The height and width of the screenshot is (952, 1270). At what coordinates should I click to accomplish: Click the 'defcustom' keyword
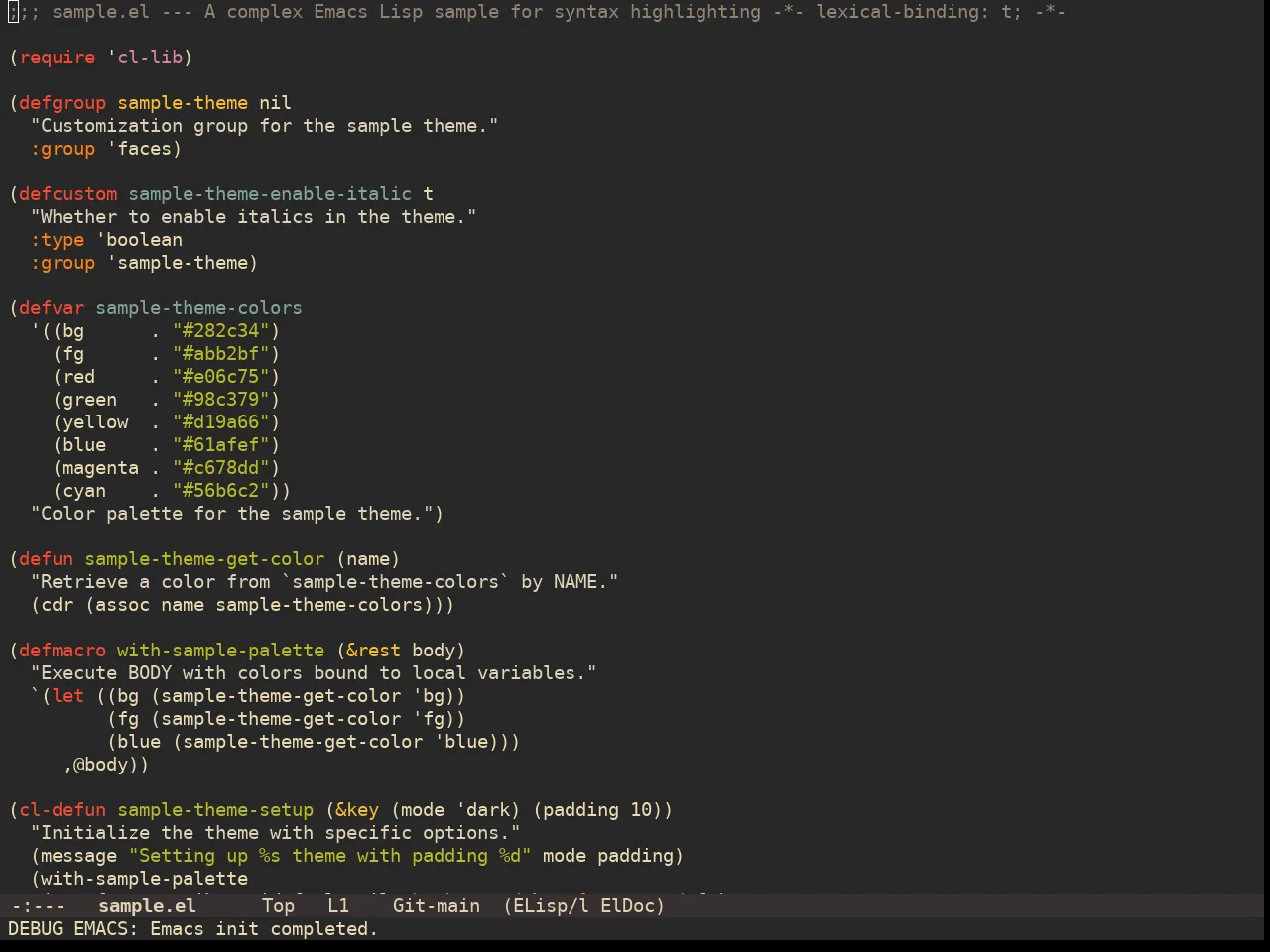68,194
